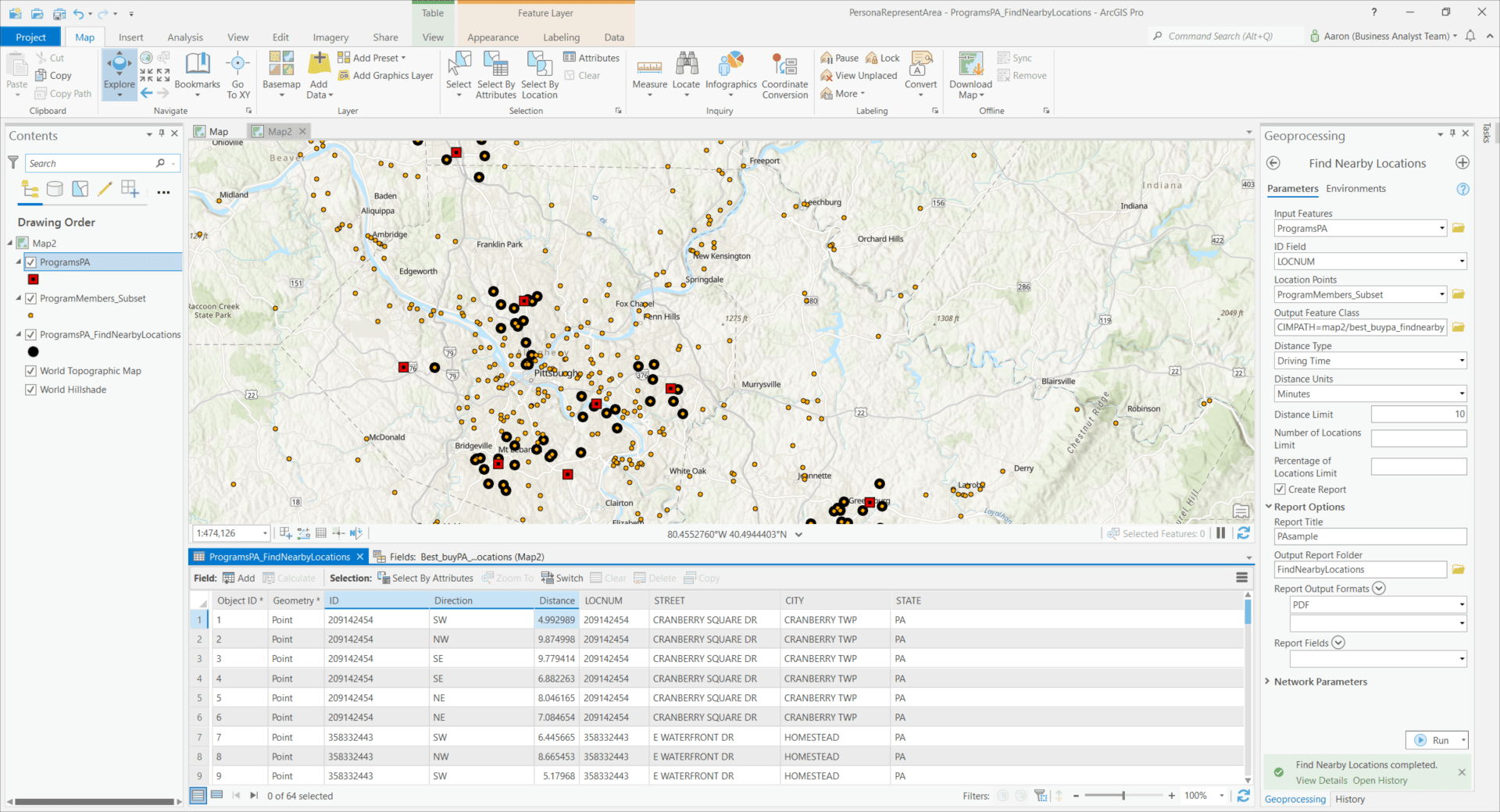The height and width of the screenshot is (812, 1500).
Task: Adjust the table zoom slider
Action: [1125, 796]
